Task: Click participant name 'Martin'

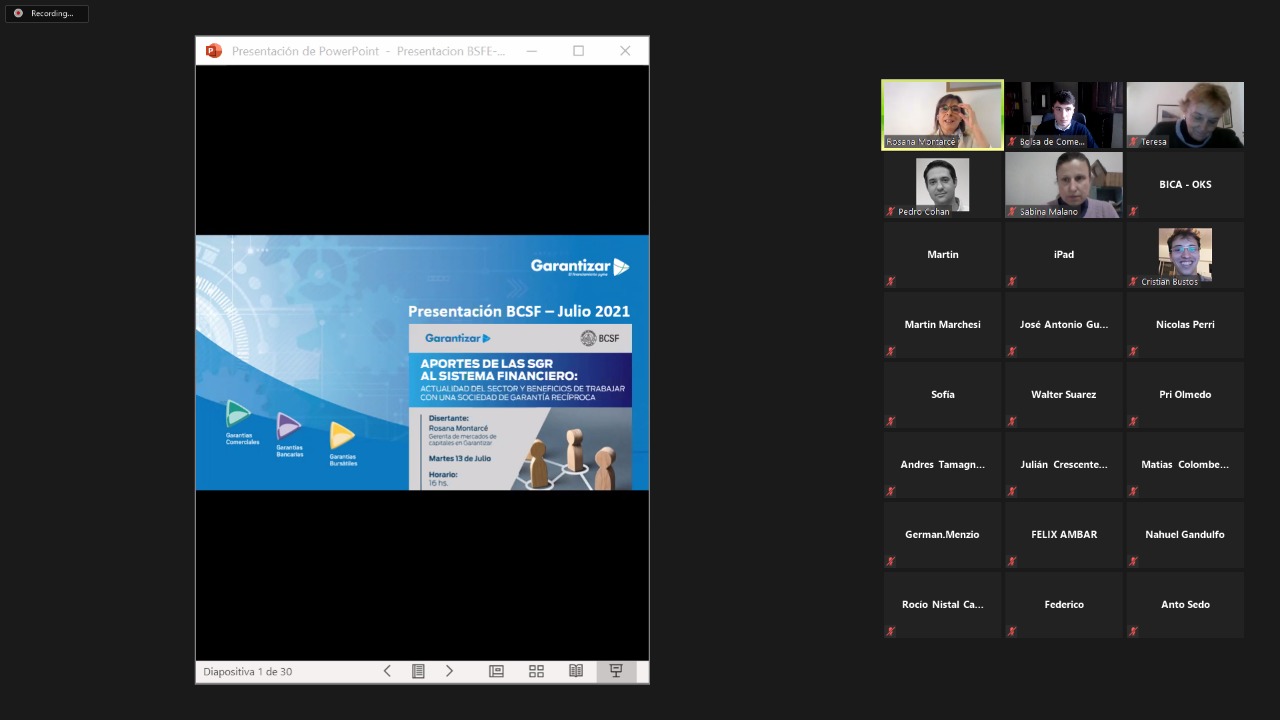Action: 942,254
